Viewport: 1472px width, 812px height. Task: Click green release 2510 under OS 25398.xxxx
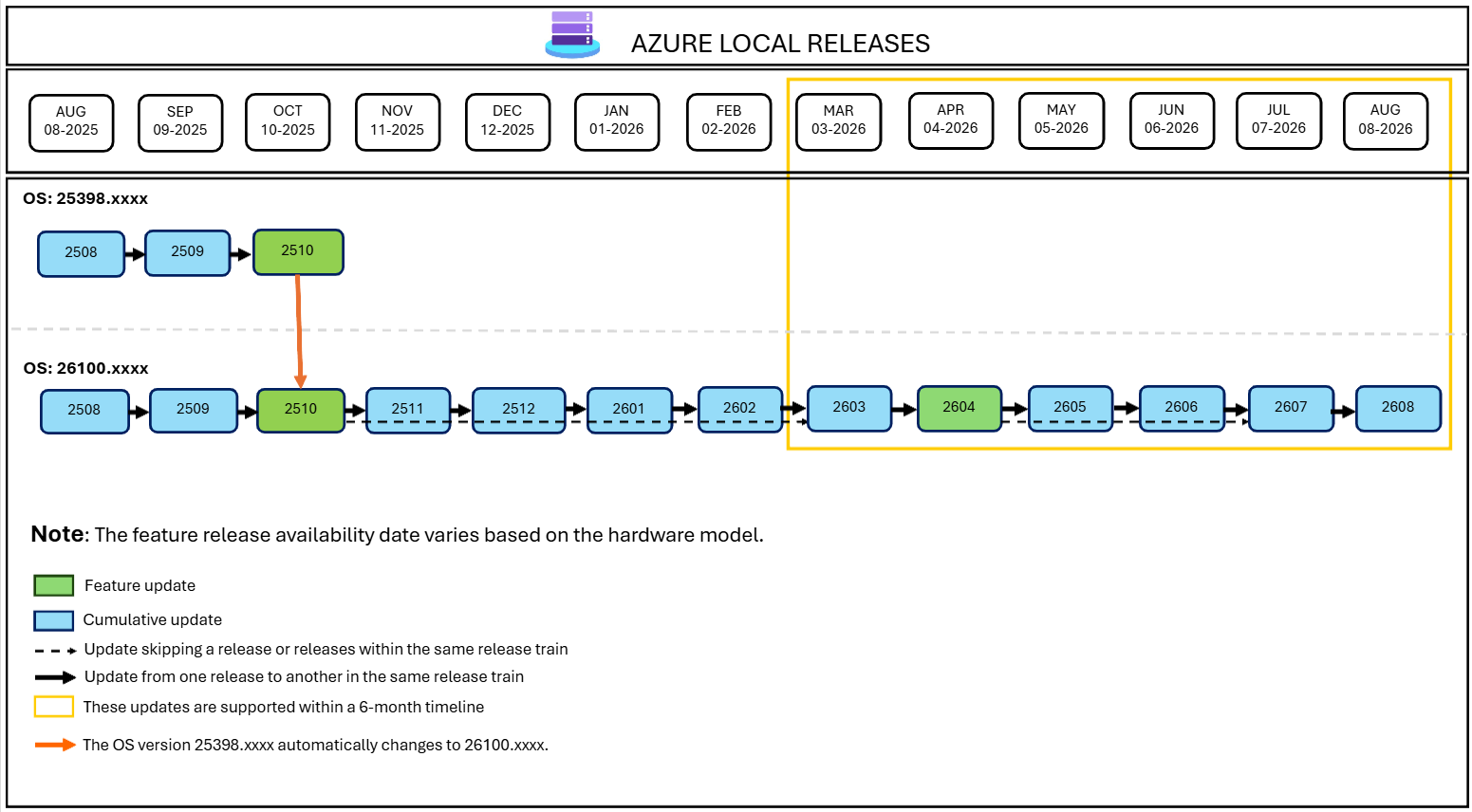298,251
